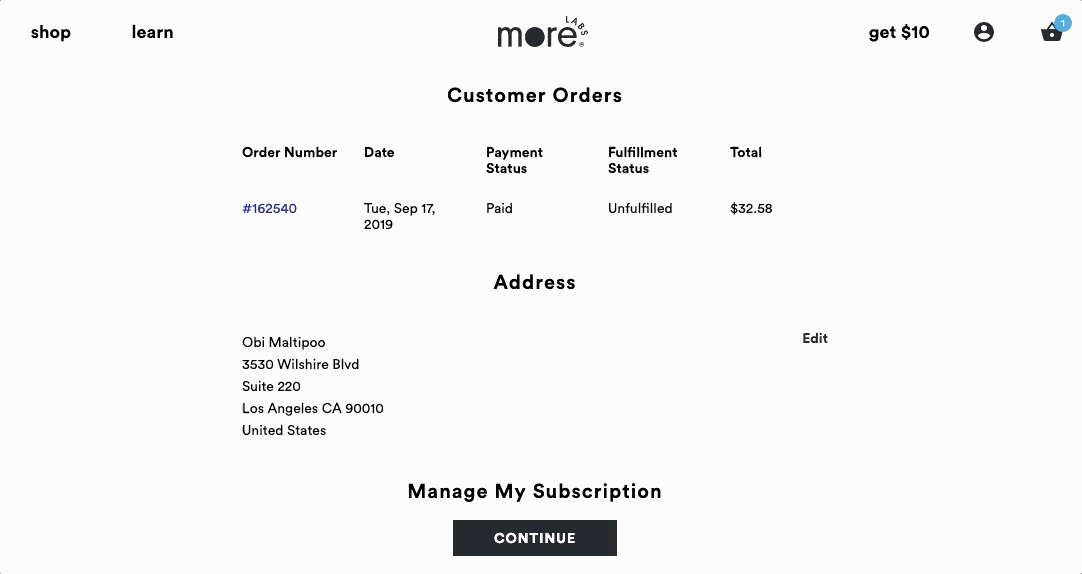Open the account profile icon

(984, 32)
